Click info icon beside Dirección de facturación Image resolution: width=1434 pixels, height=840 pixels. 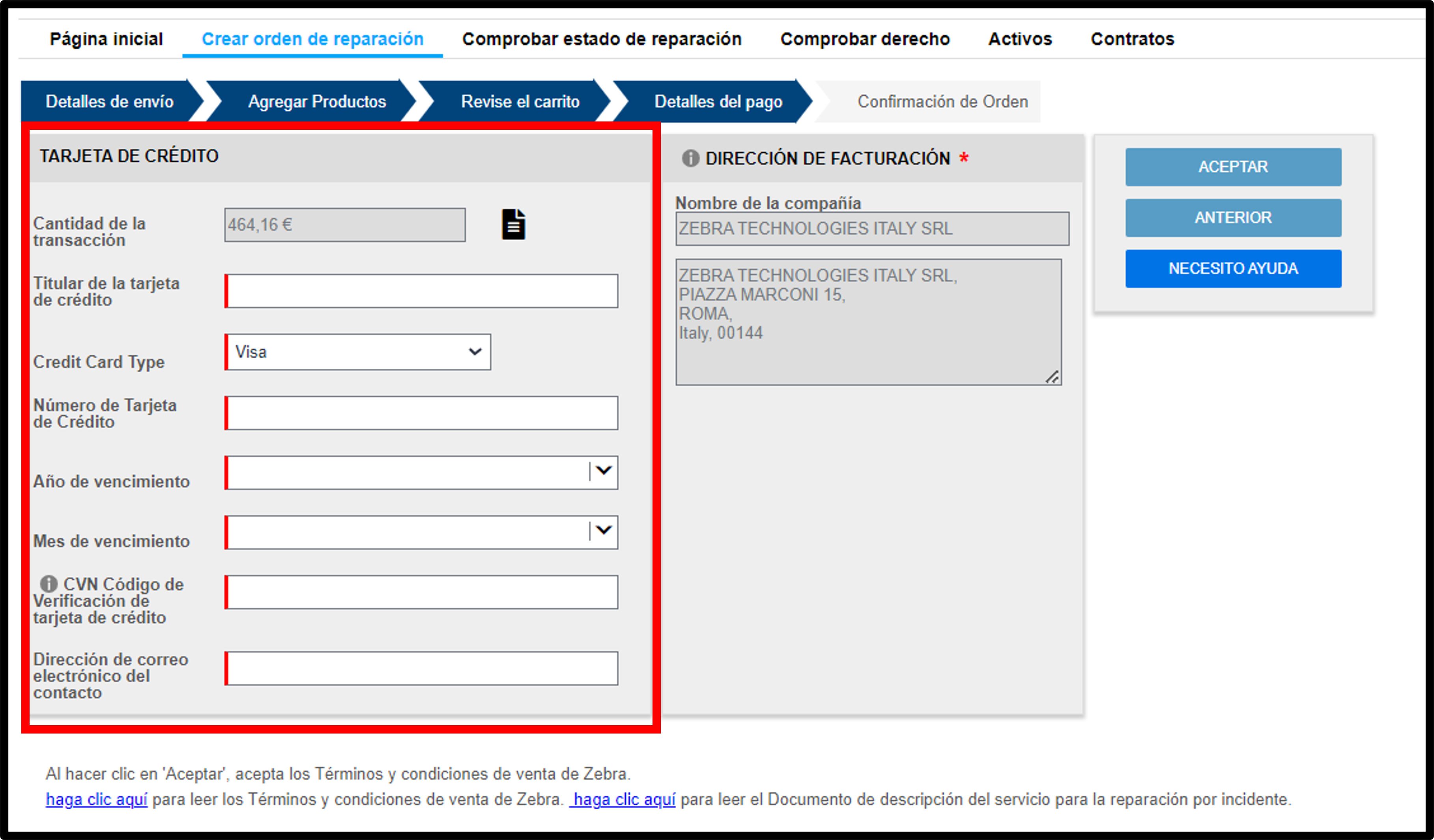pyautogui.click(x=690, y=158)
